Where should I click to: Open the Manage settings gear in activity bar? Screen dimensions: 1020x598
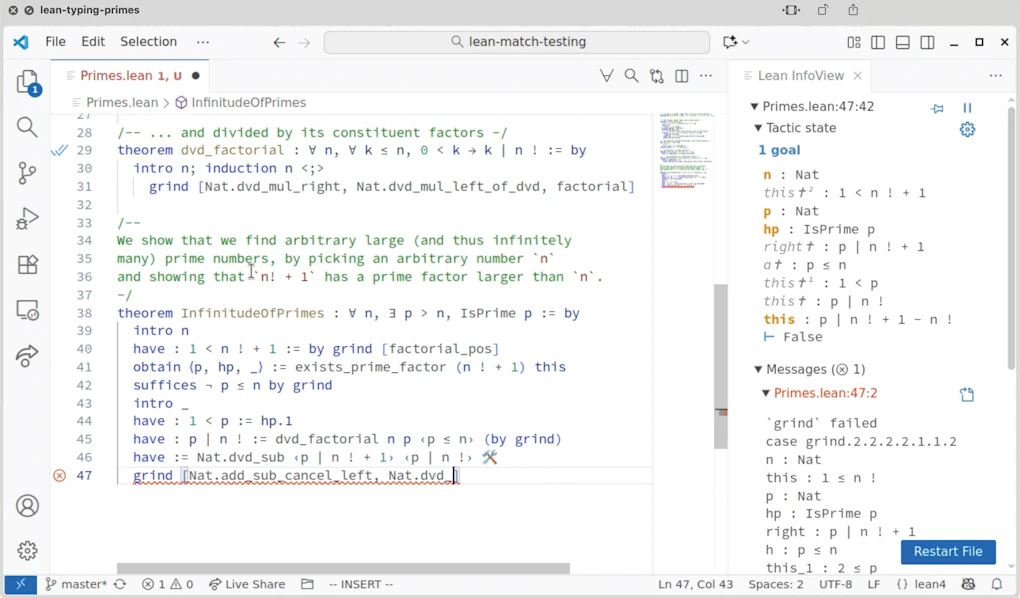coord(27,550)
